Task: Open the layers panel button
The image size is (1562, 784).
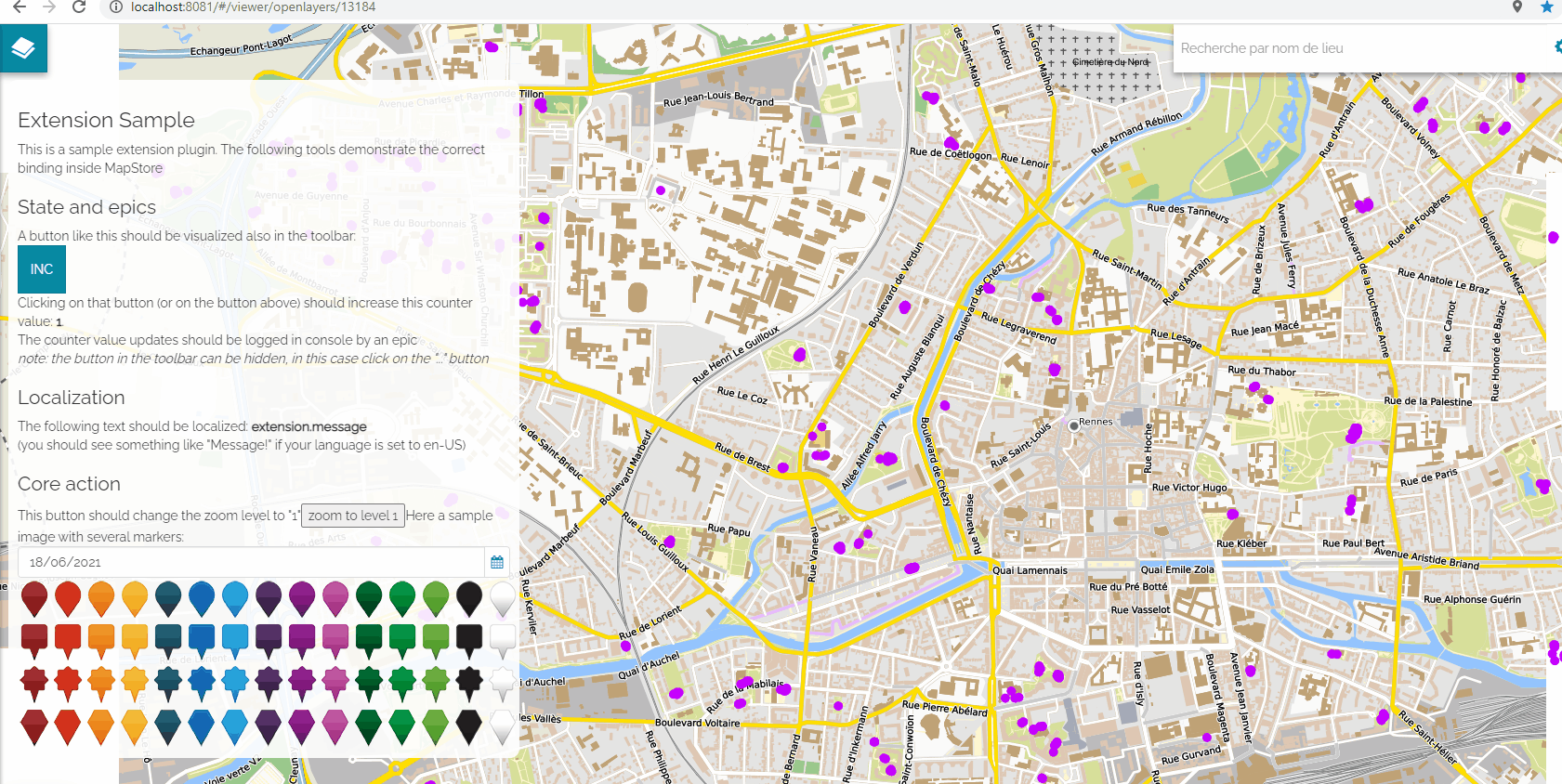Action: 23,48
